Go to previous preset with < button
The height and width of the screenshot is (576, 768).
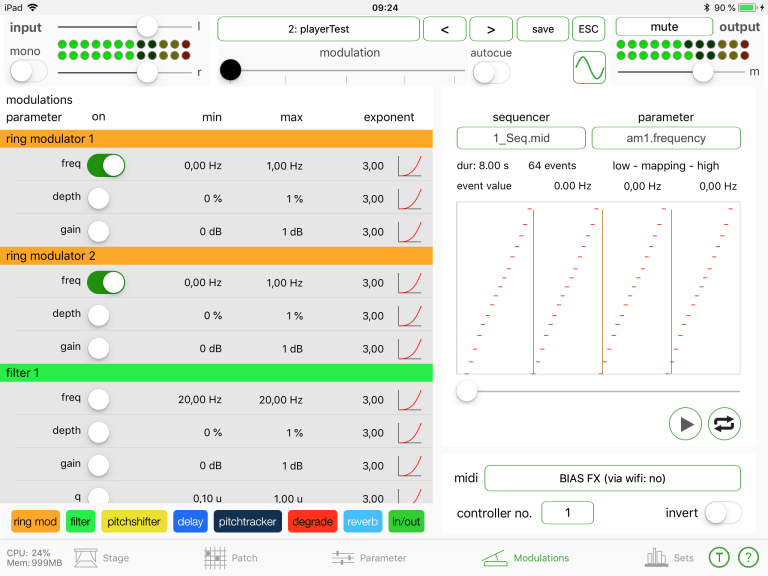(445, 29)
